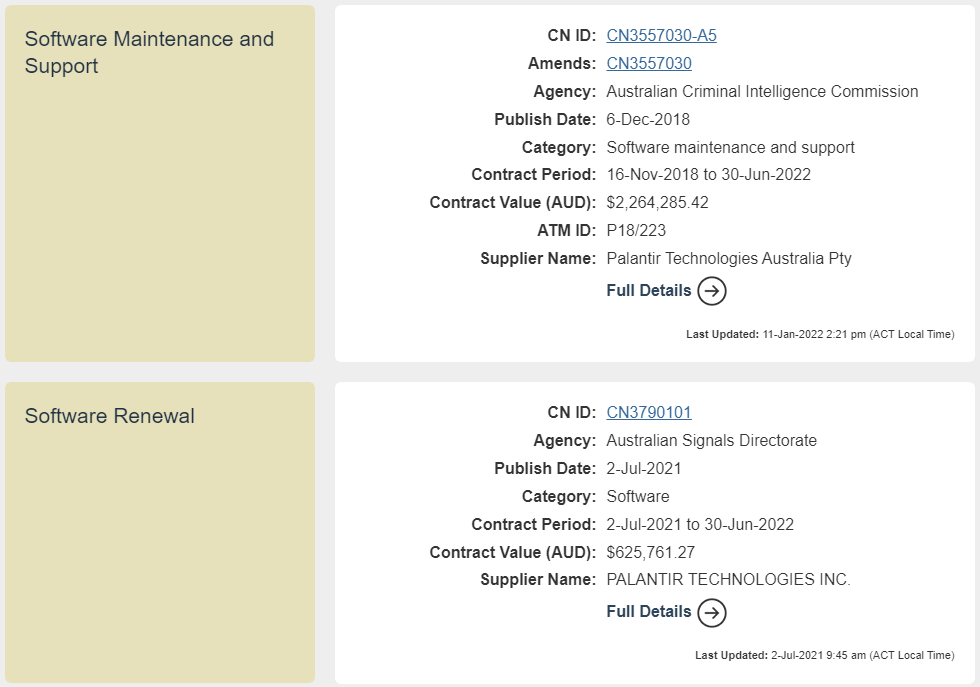Click the arrow icon beside Full Details for CN3790101
The width and height of the screenshot is (980, 687).
(x=712, y=612)
